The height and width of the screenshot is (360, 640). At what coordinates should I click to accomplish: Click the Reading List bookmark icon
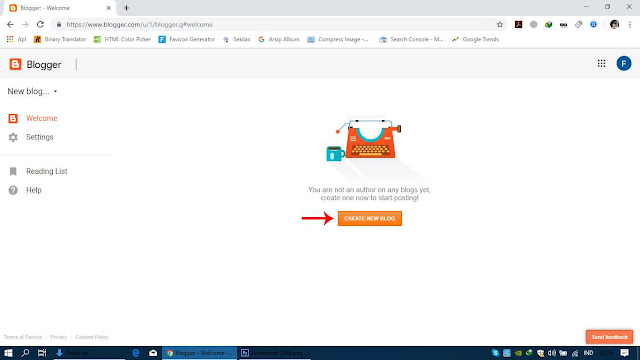[x=13, y=171]
